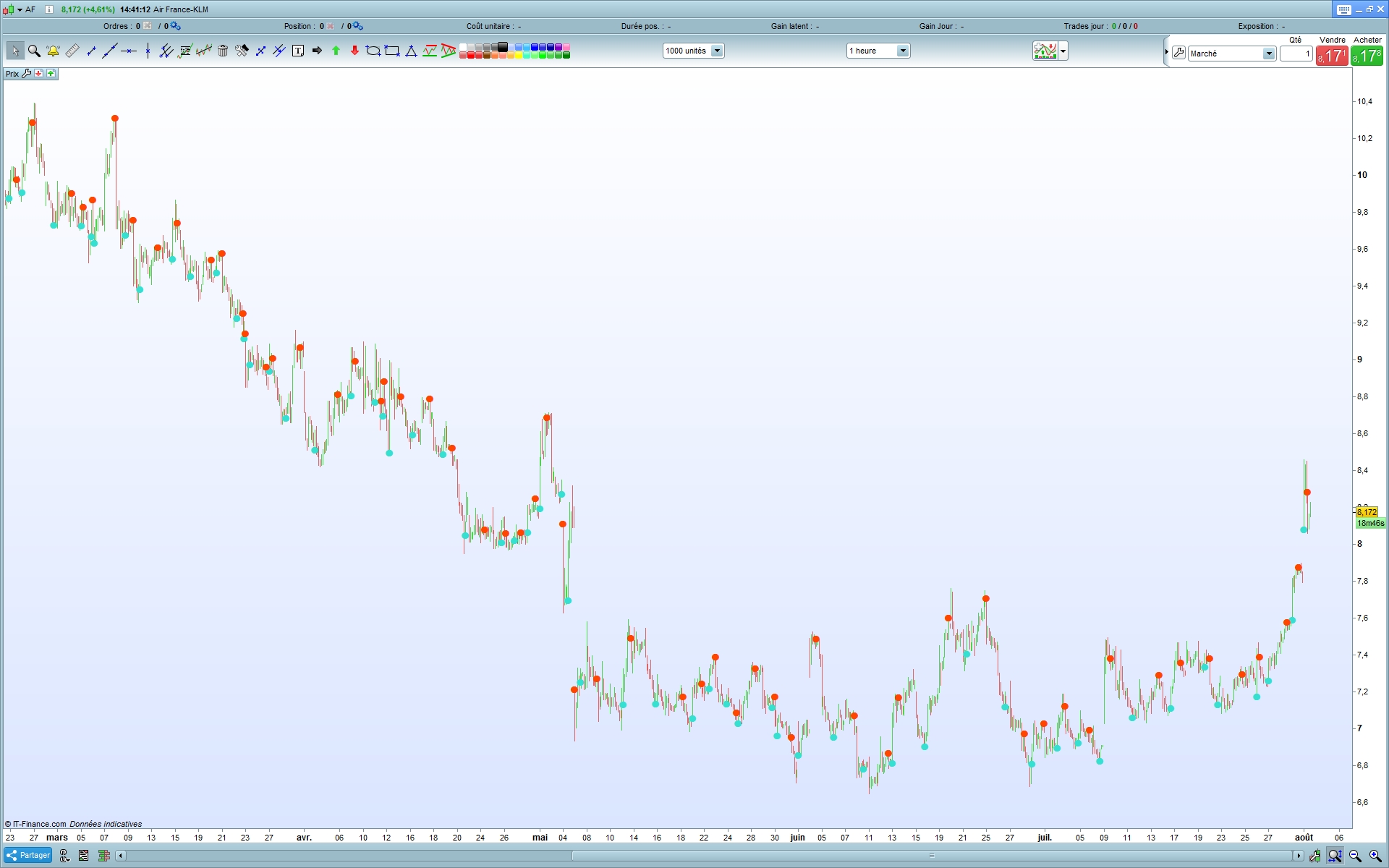Select the ruler measurement tool
The width and height of the screenshot is (1389, 868).
[72, 51]
